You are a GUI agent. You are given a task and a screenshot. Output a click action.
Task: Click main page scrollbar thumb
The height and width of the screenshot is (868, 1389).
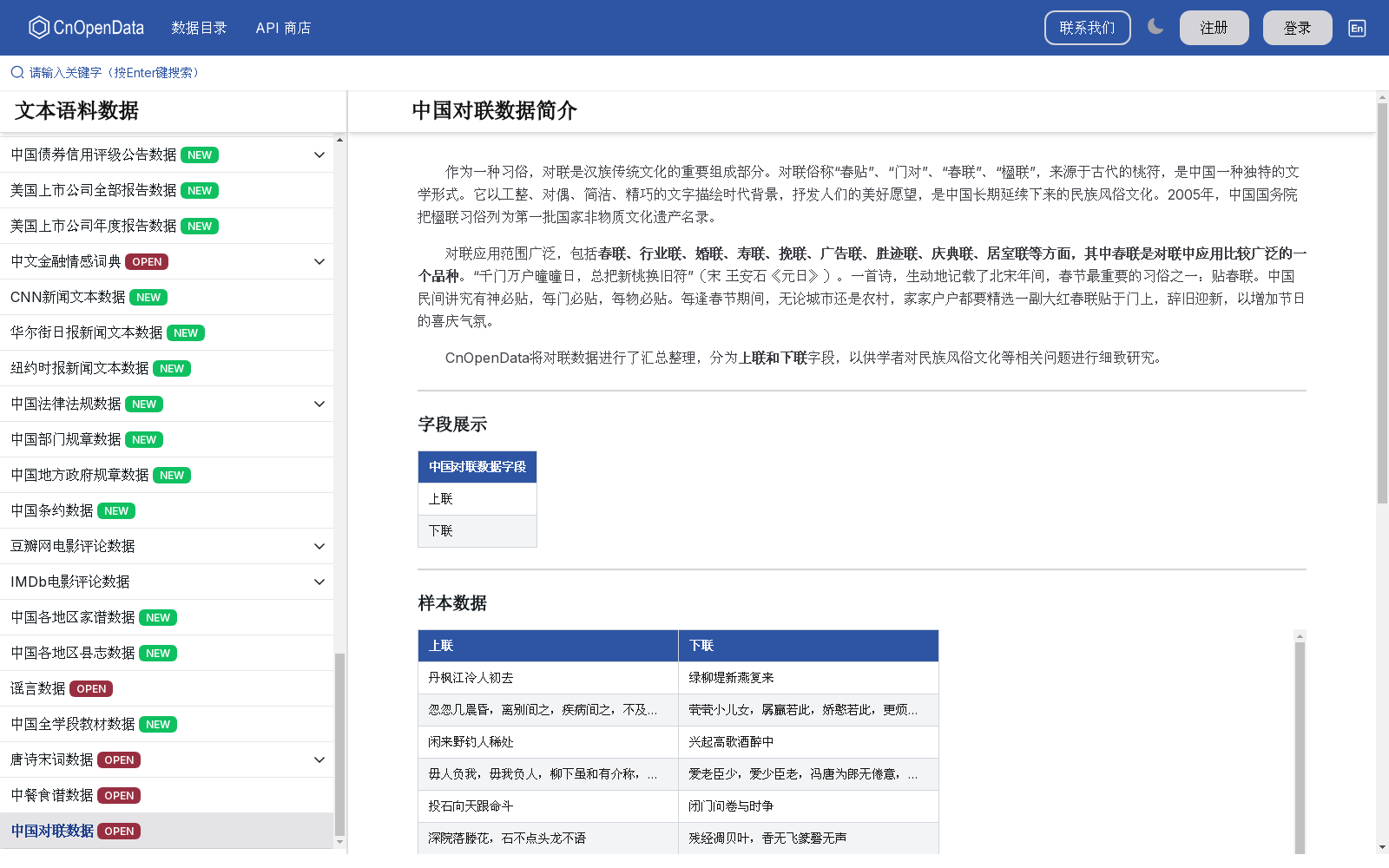[1382, 303]
